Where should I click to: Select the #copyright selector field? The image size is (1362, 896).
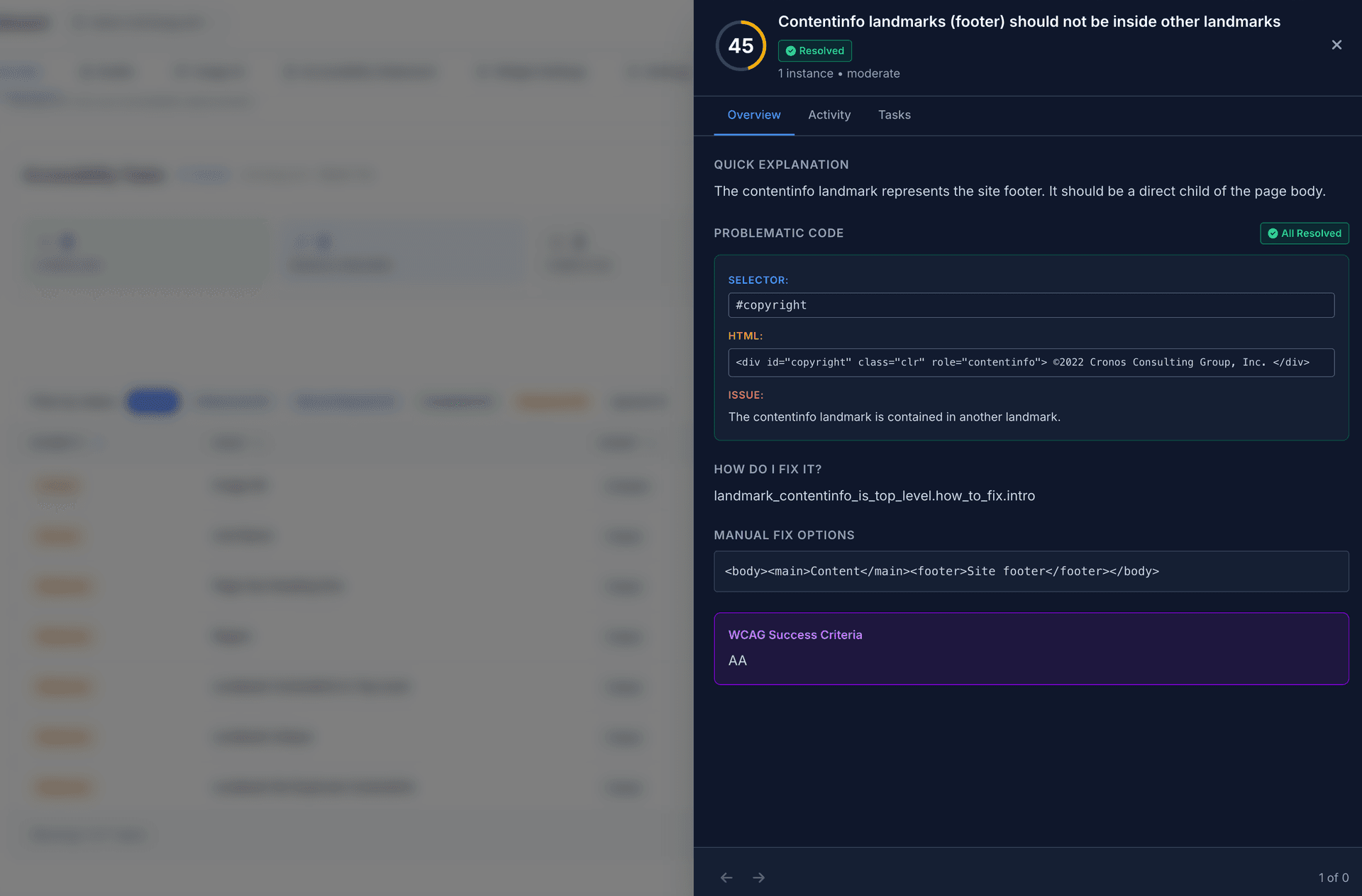pos(1031,305)
